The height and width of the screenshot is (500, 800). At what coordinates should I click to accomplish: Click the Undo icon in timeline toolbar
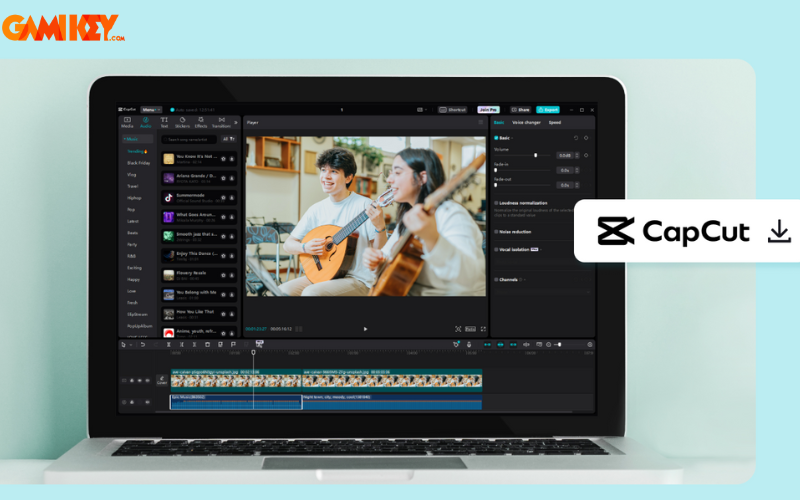pos(143,345)
